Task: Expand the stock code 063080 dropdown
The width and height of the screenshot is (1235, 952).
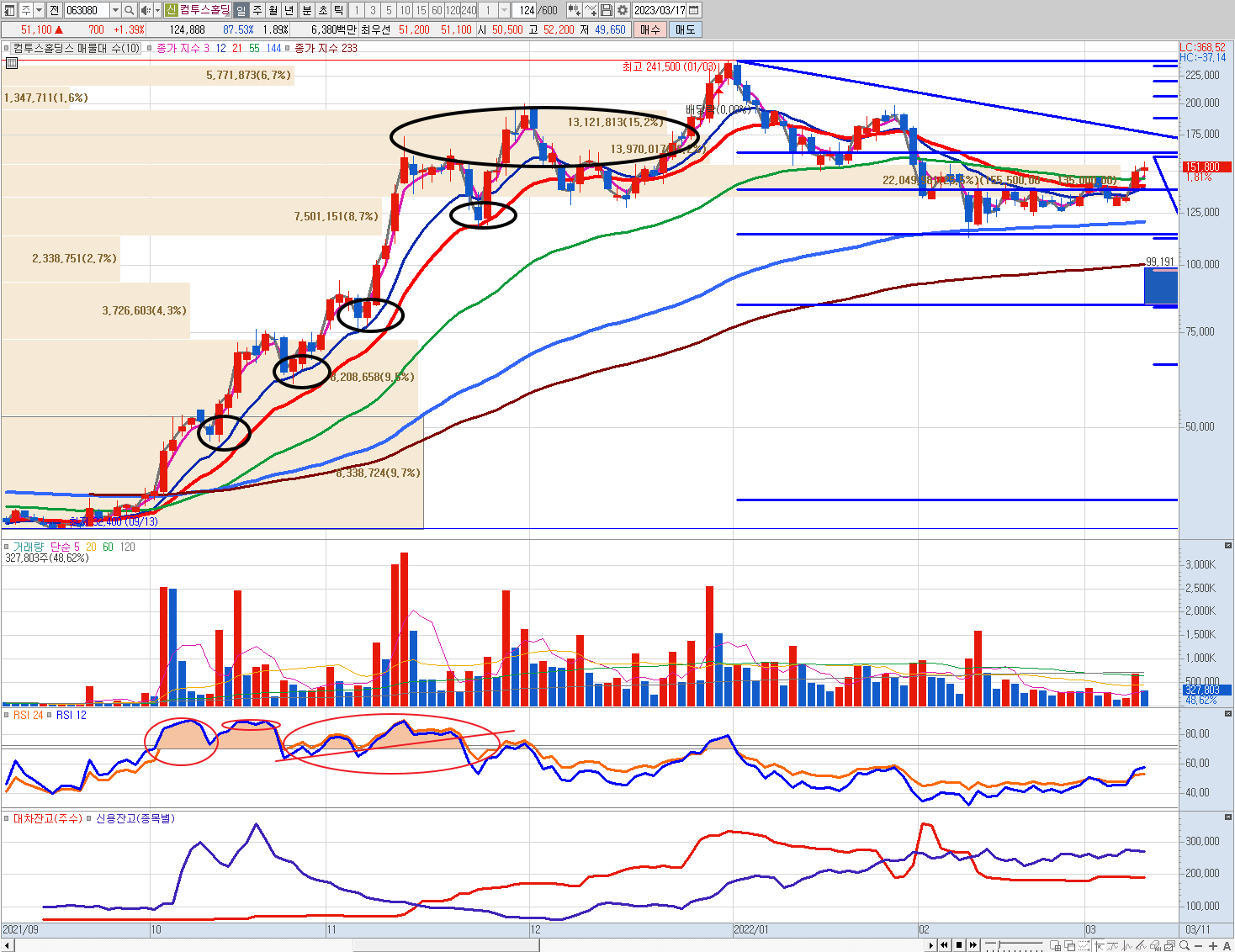Action: pyautogui.click(x=115, y=10)
